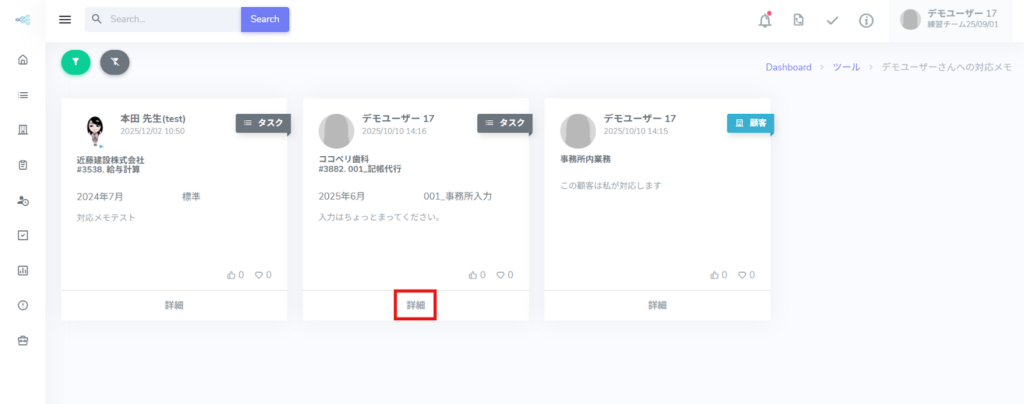Toggle the hamburger menu
Screen dimensions: 1024x404
(65, 19)
